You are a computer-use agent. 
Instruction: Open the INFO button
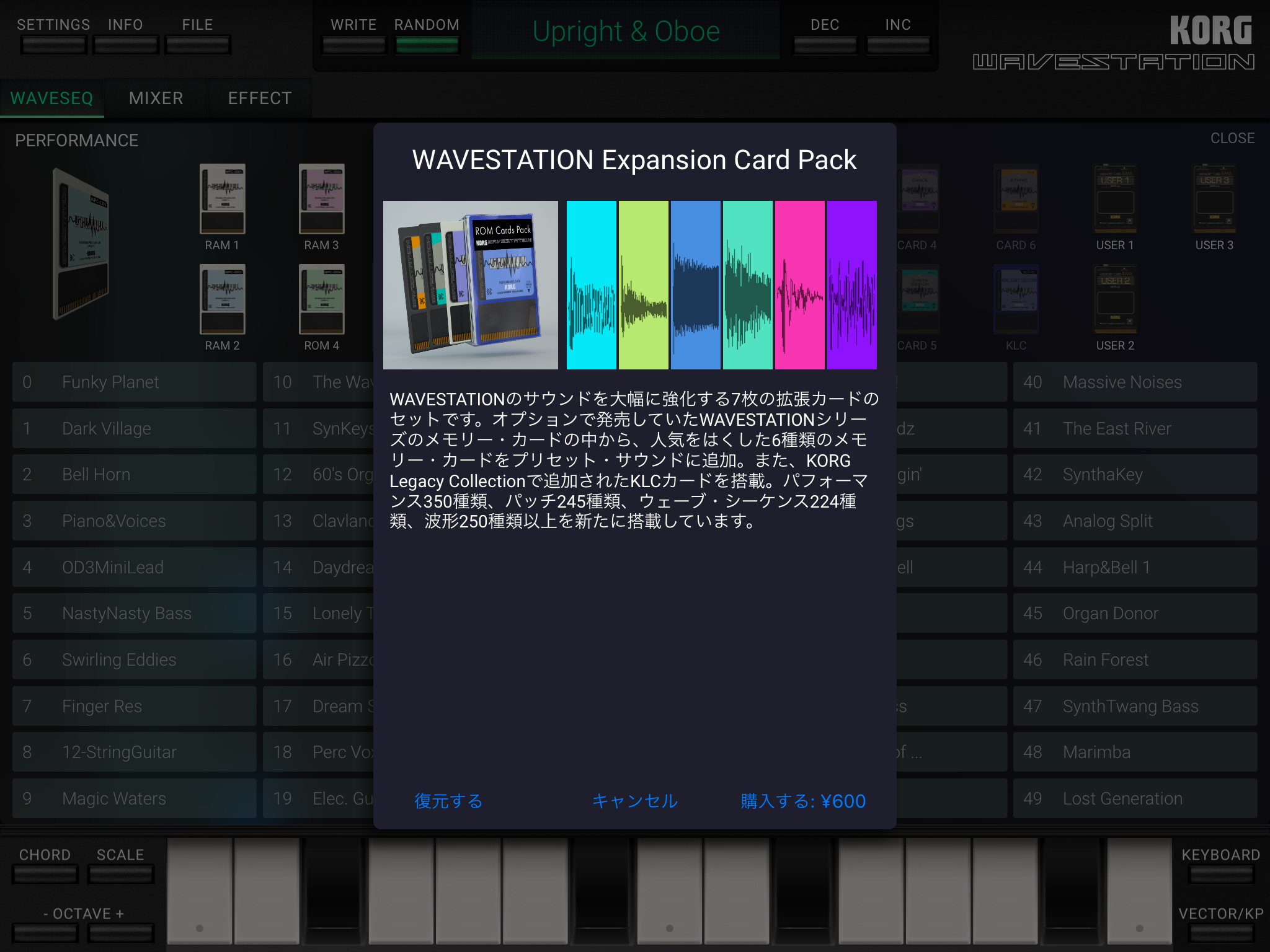[x=126, y=45]
